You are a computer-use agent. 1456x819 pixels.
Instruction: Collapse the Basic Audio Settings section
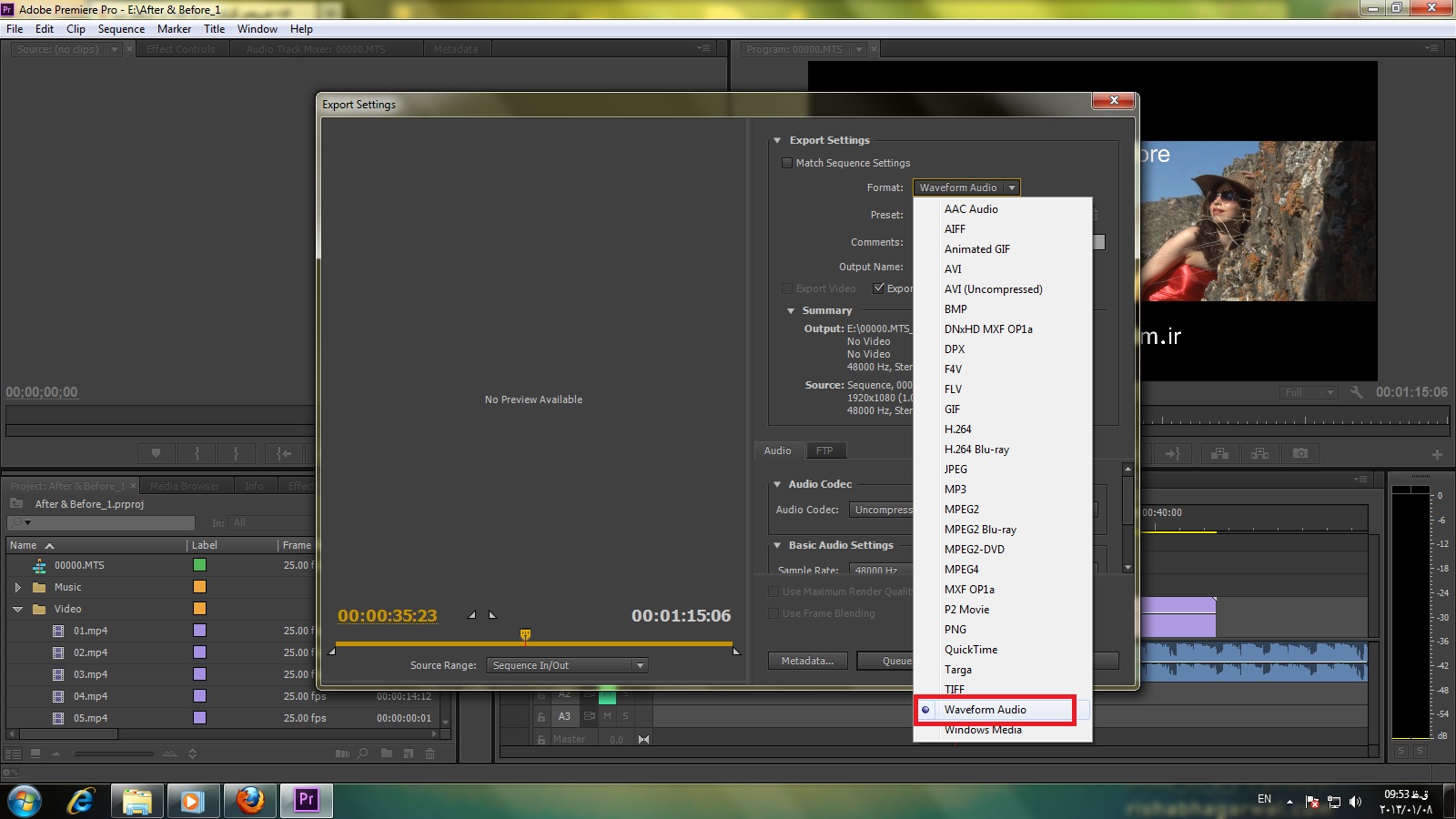tap(777, 546)
